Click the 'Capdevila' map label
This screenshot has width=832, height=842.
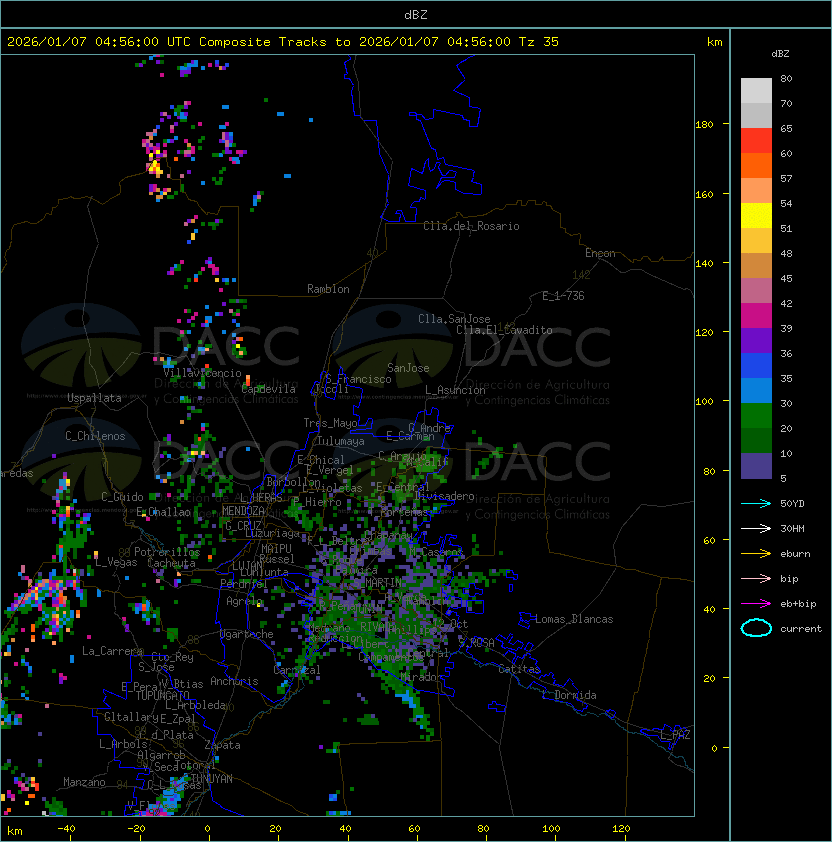[268, 389]
